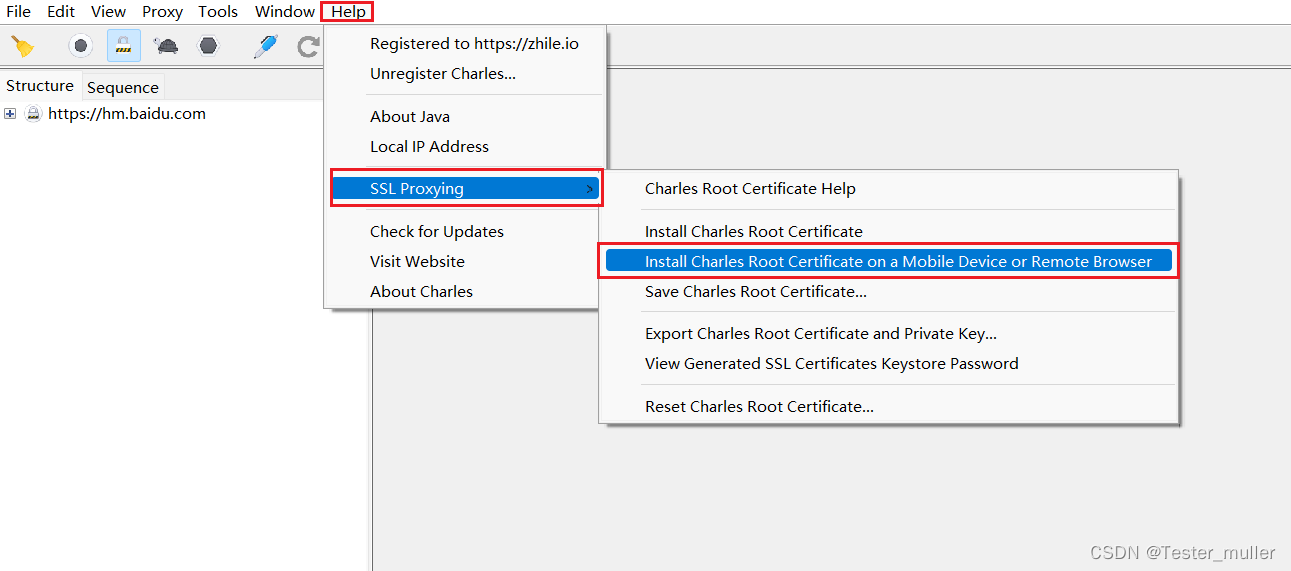The height and width of the screenshot is (571, 1291).
Task: Switch to the Structure tab
Action: coord(40,86)
